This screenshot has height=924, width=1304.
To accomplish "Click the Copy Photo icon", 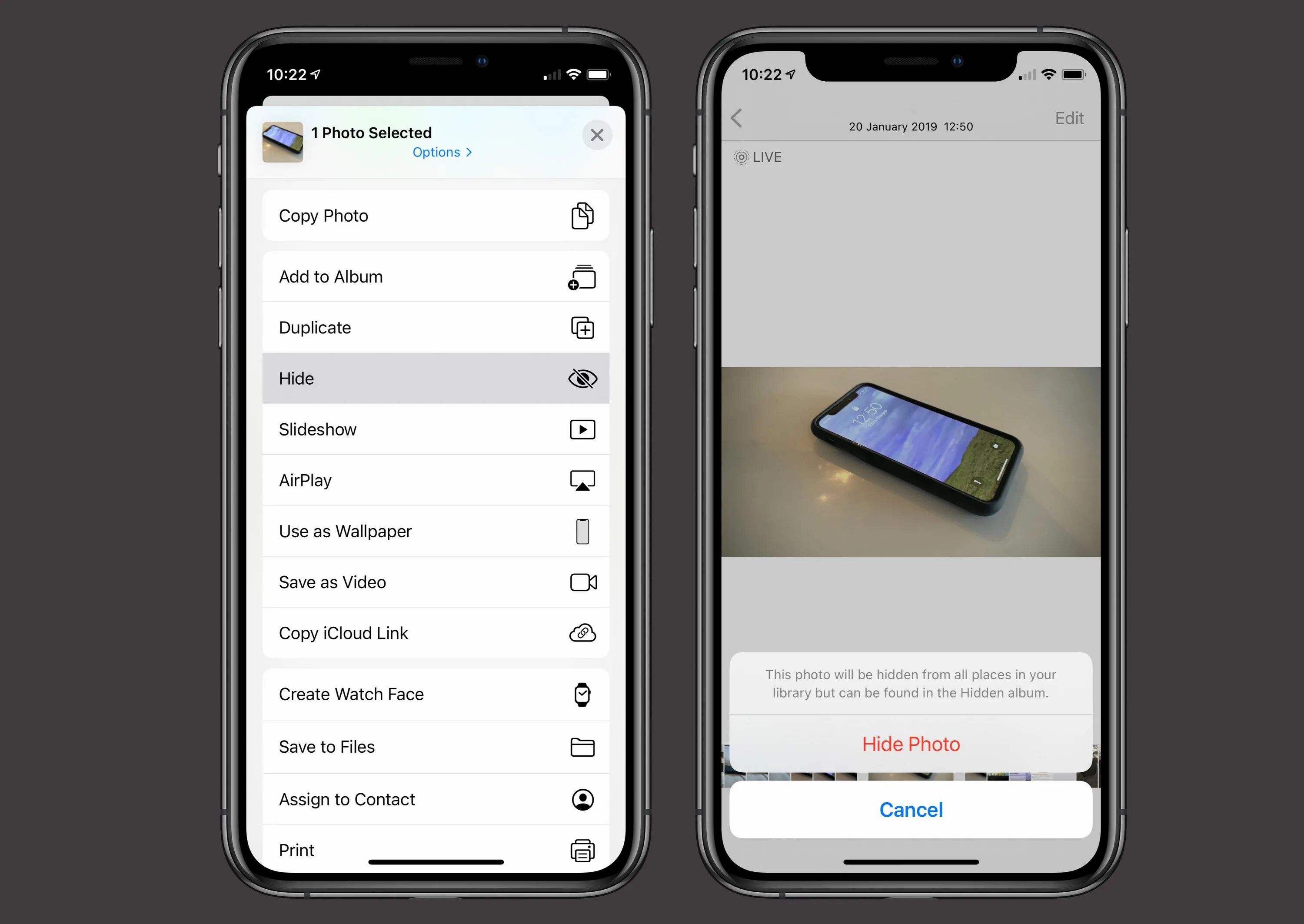I will pyautogui.click(x=582, y=215).
